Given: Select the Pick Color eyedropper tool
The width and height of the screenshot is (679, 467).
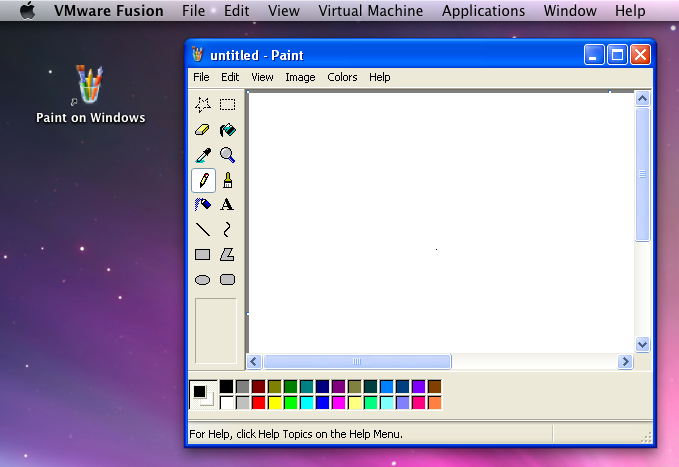Looking at the screenshot, I should [203, 155].
